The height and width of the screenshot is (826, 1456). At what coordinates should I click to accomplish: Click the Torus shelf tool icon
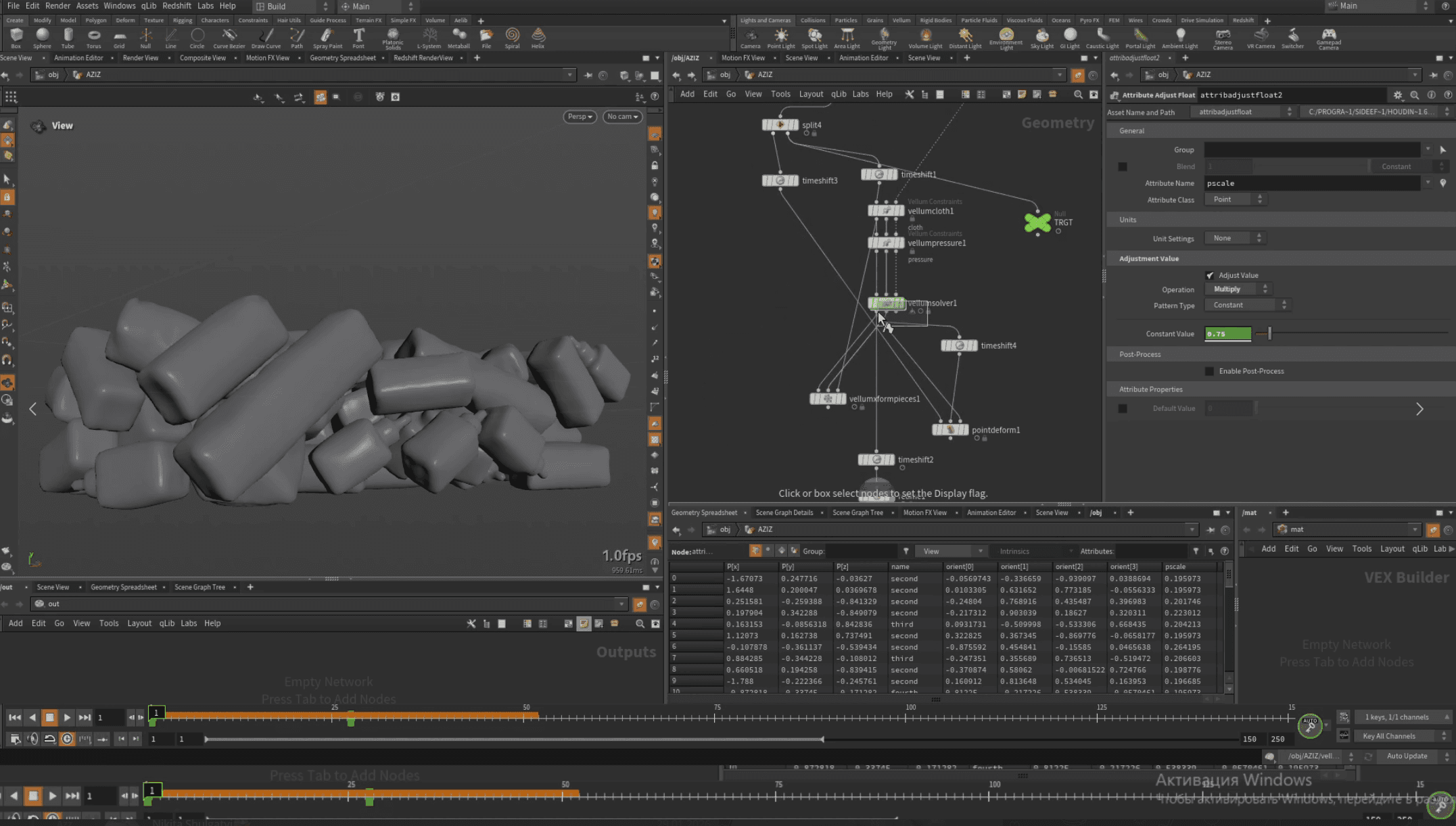coord(93,35)
